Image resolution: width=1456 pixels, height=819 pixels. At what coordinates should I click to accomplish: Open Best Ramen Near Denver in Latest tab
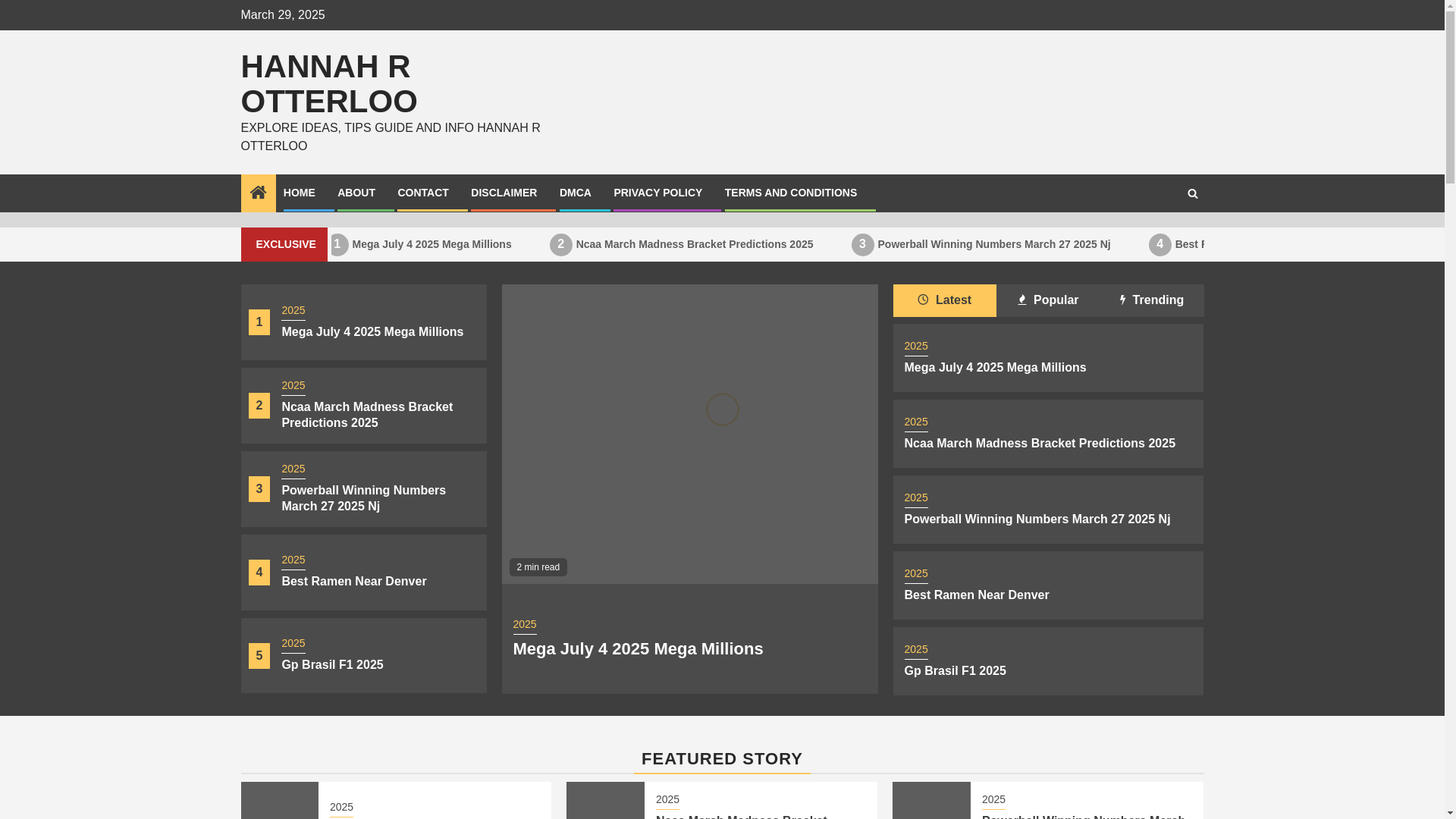click(x=977, y=595)
